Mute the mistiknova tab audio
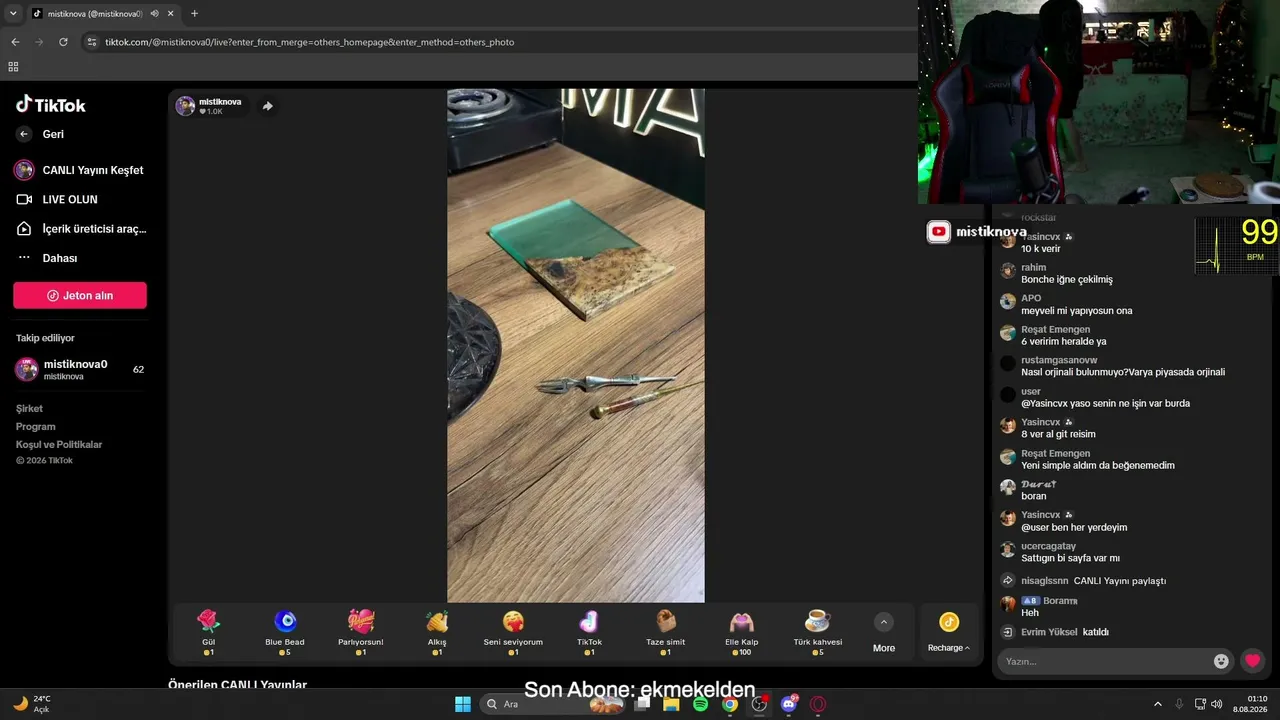Screen dimensions: 1280x720 tap(155, 13)
